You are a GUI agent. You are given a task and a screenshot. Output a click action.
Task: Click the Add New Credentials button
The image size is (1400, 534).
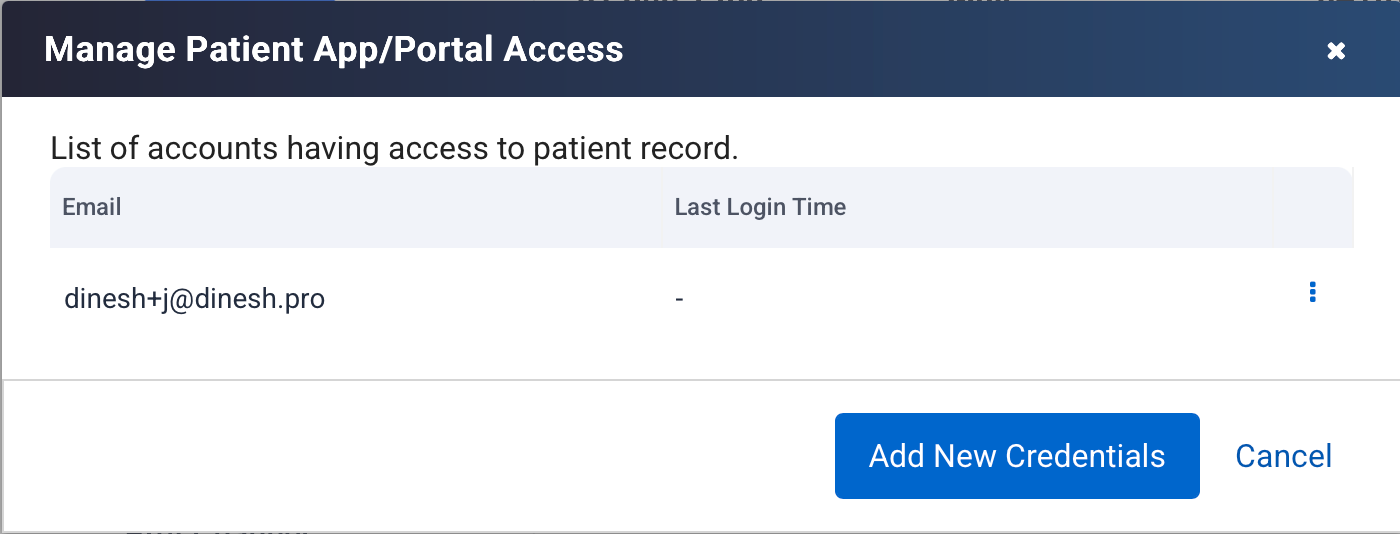point(1016,456)
